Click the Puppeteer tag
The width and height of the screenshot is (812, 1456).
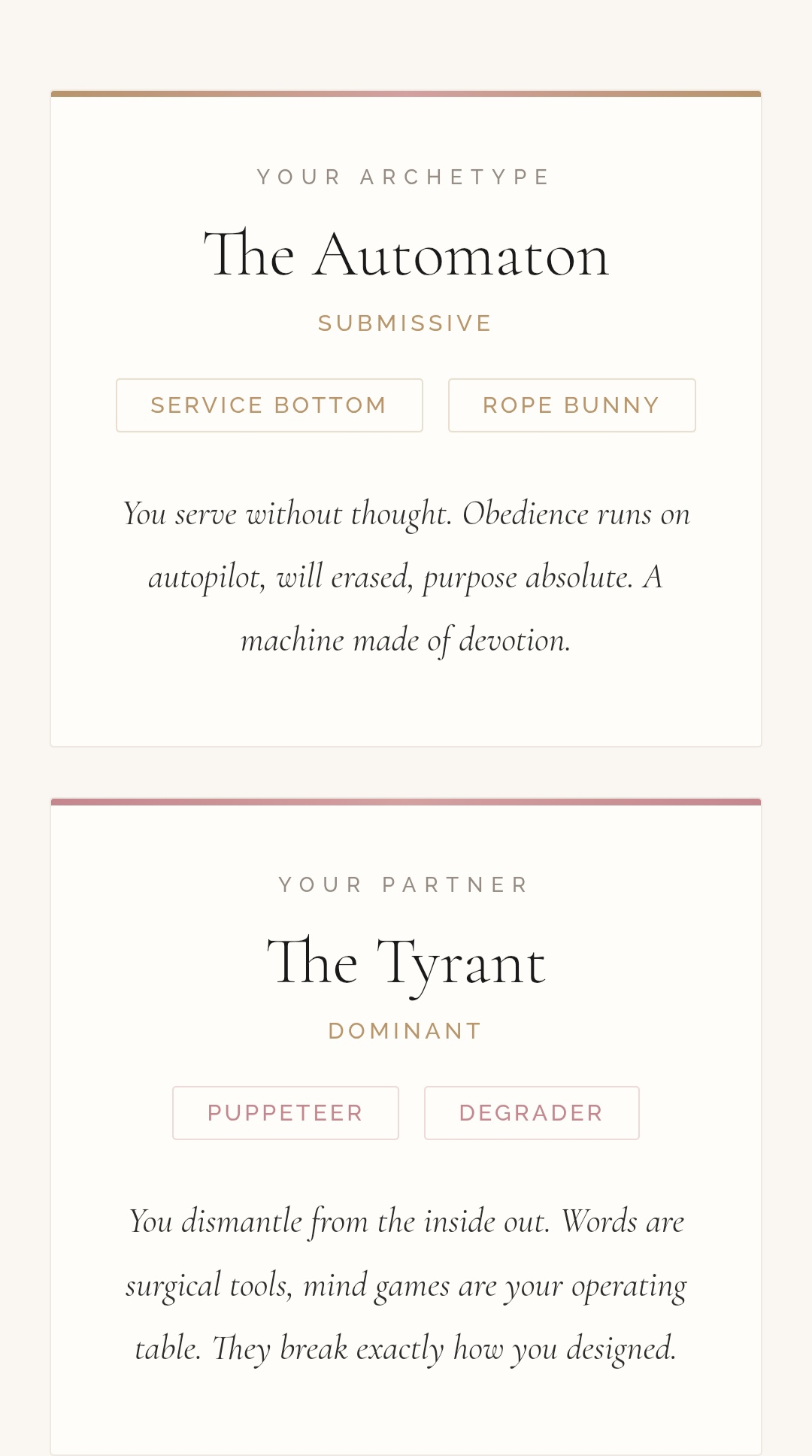pyautogui.click(x=285, y=1113)
